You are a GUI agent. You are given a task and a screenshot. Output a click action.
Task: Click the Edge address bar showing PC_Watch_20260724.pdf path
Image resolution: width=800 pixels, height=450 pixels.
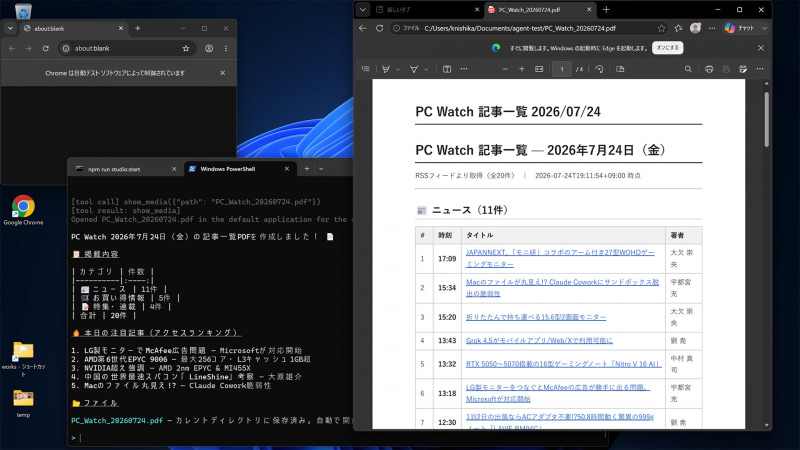coord(520,29)
